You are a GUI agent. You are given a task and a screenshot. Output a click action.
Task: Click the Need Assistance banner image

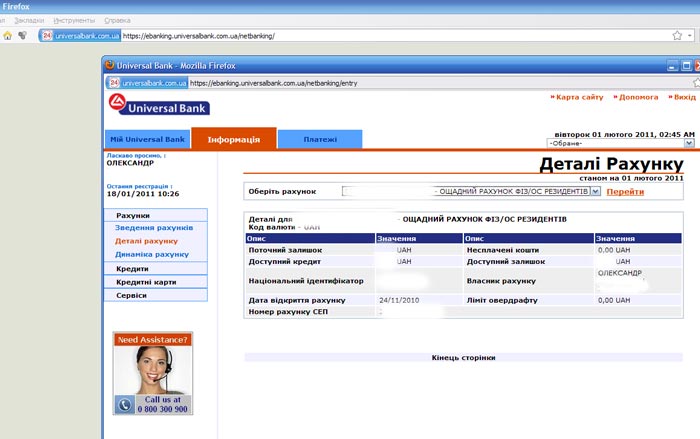tap(153, 373)
